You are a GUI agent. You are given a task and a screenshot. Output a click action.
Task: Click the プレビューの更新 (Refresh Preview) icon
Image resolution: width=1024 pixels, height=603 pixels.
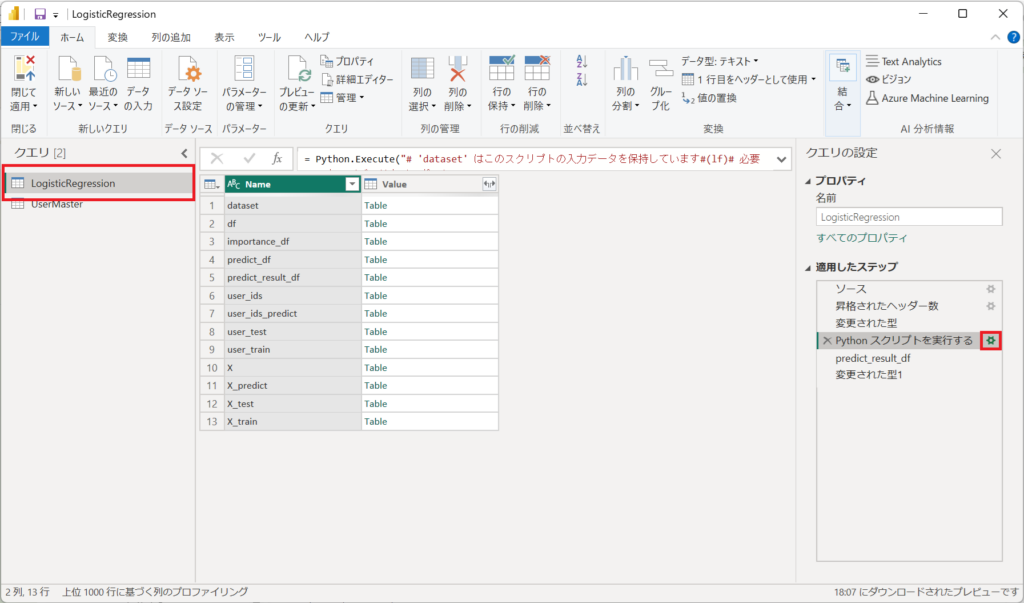(x=297, y=69)
